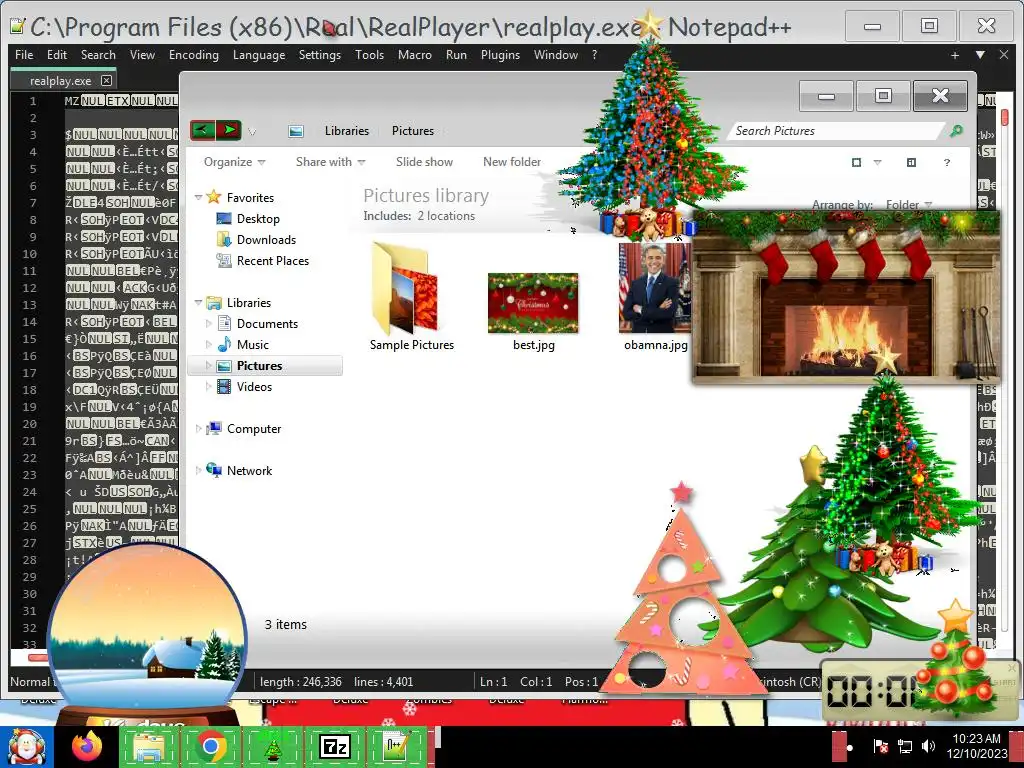Viewport: 1024px width, 768px height.
Task: Show hidden tray icons
Action: tap(850, 747)
